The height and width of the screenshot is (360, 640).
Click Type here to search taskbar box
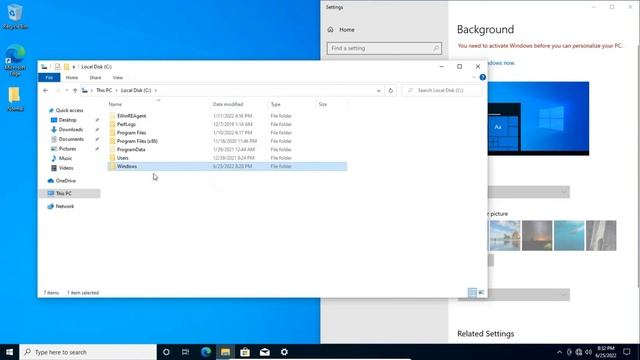pyautogui.click(x=88, y=352)
